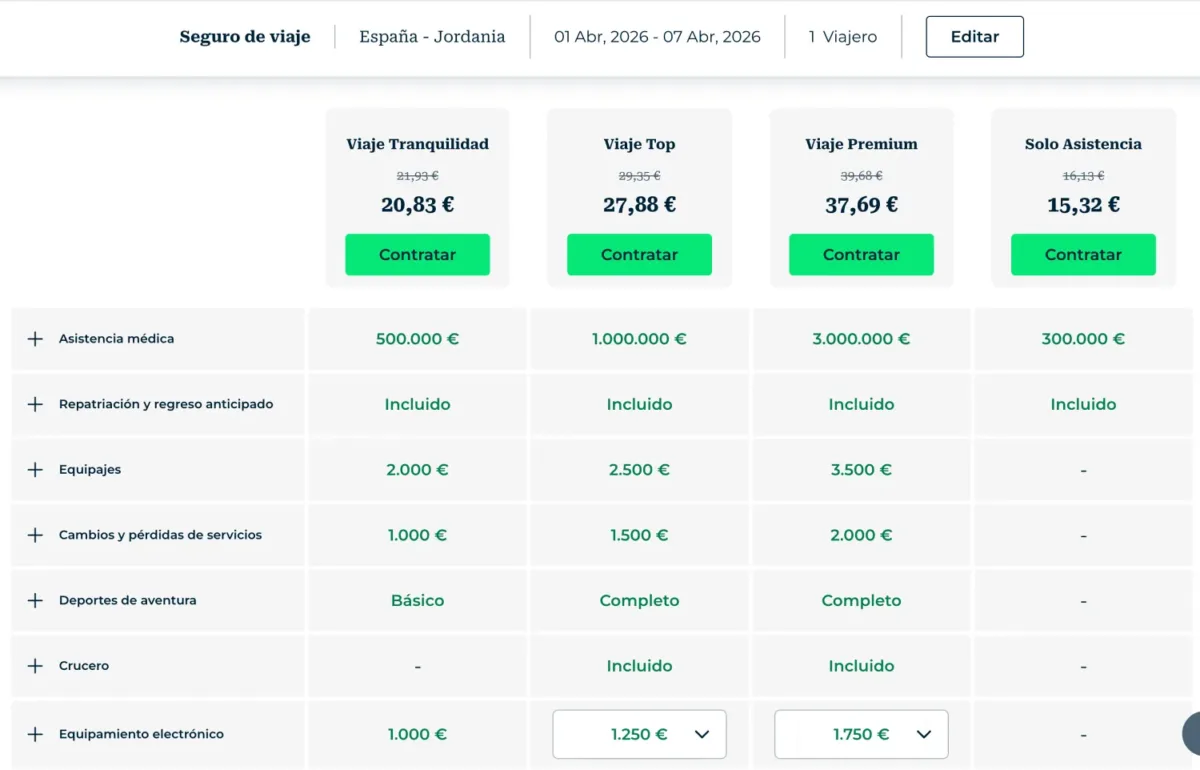The image size is (1200, 770).
Task: Contratar the Solo Asistencia plan
Action: 1084,255
